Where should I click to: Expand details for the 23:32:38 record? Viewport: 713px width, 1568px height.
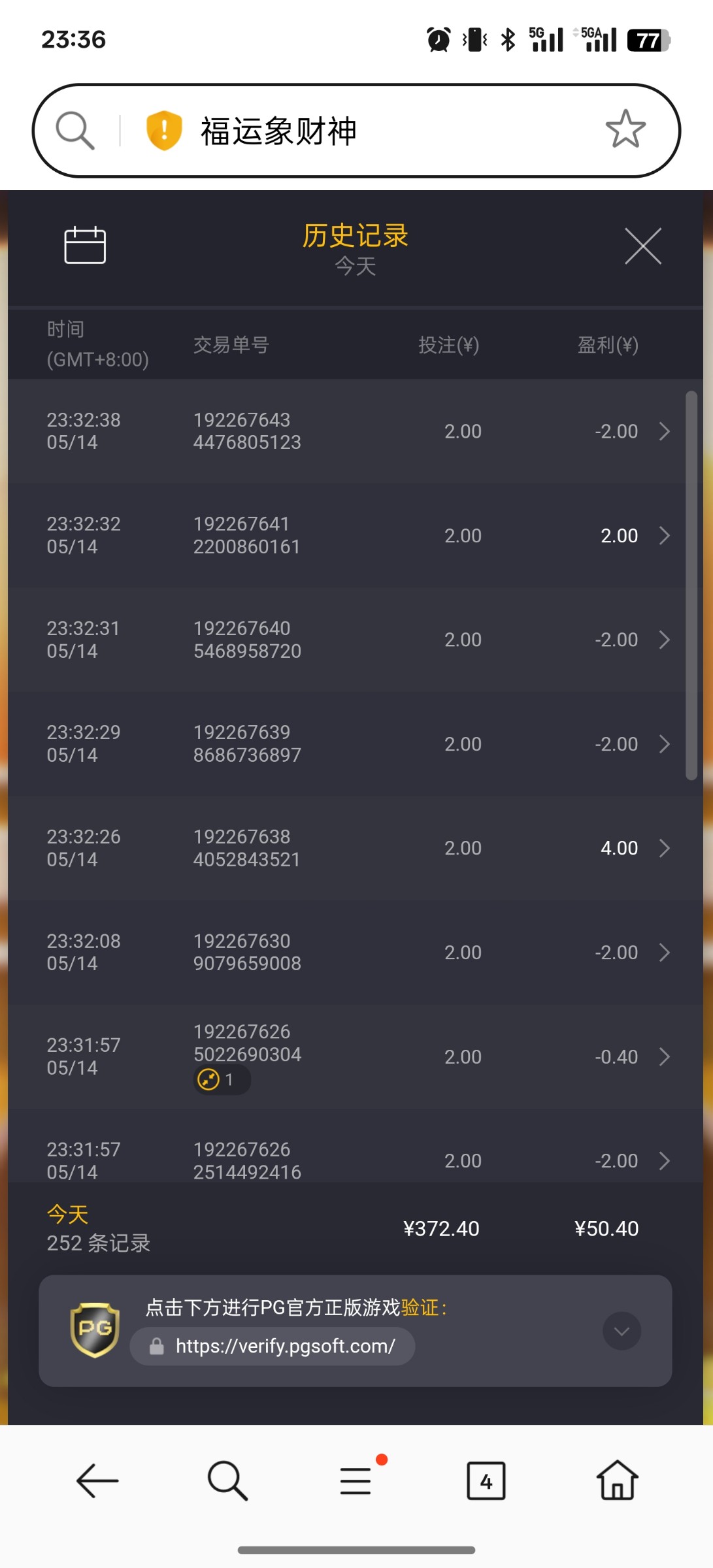664,431
